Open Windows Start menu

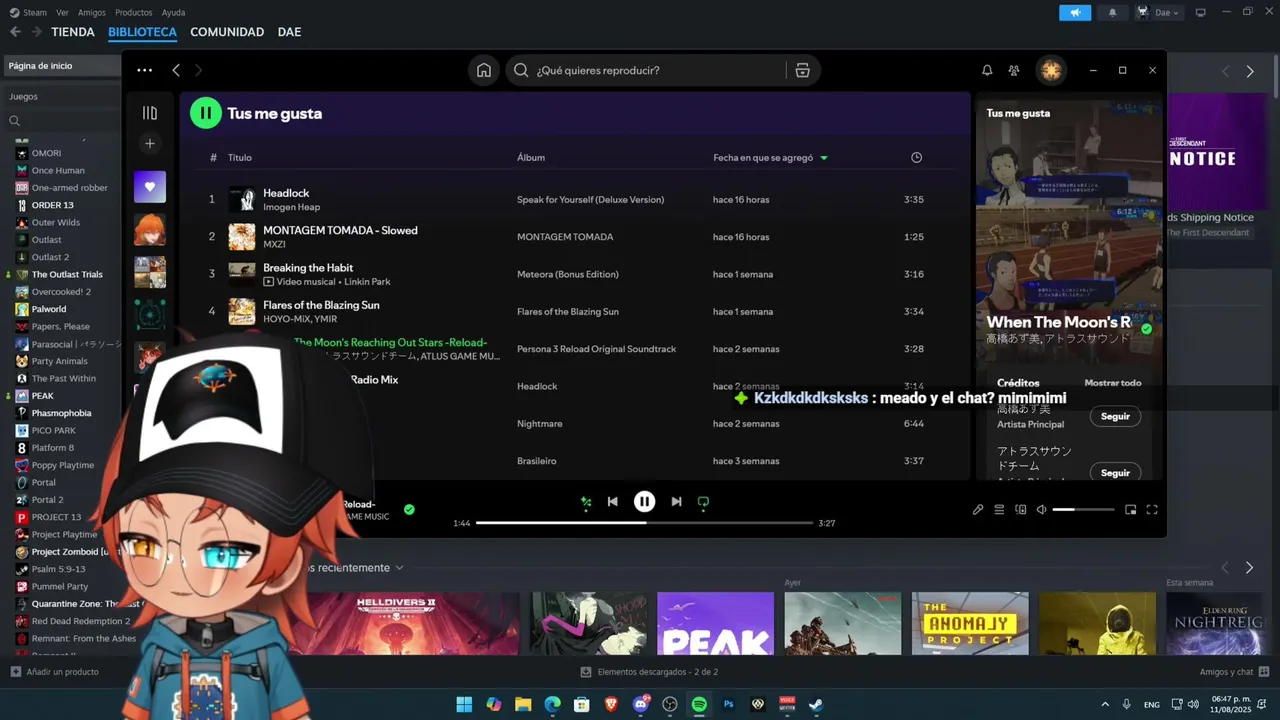click(464, 705)
